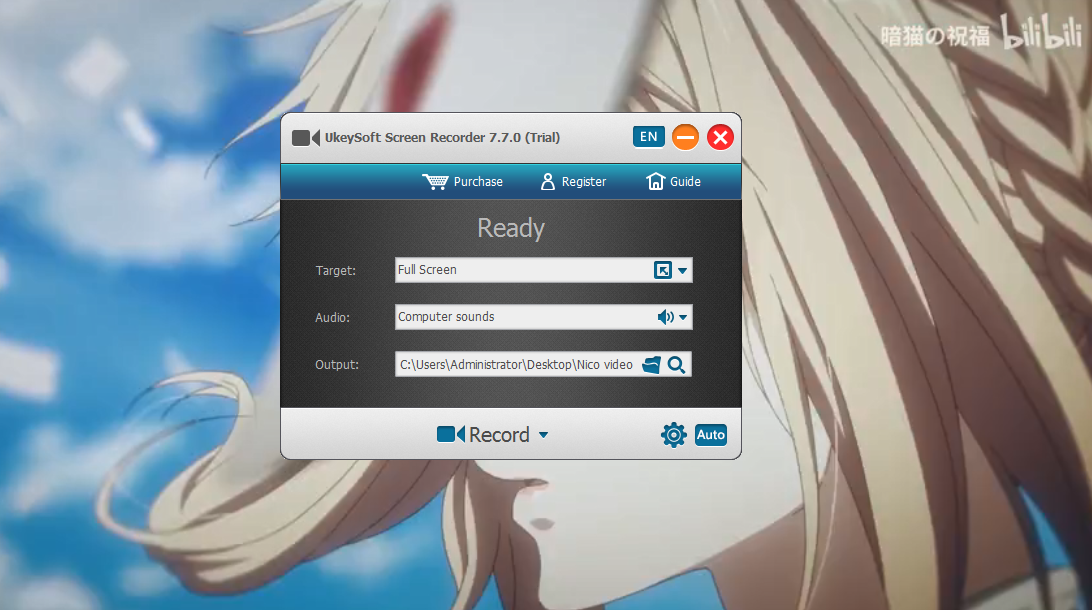Click the Computer sounds audio field
Image resolution: width=1092 pixels, height=610 pixels.
tap(520, 317)
